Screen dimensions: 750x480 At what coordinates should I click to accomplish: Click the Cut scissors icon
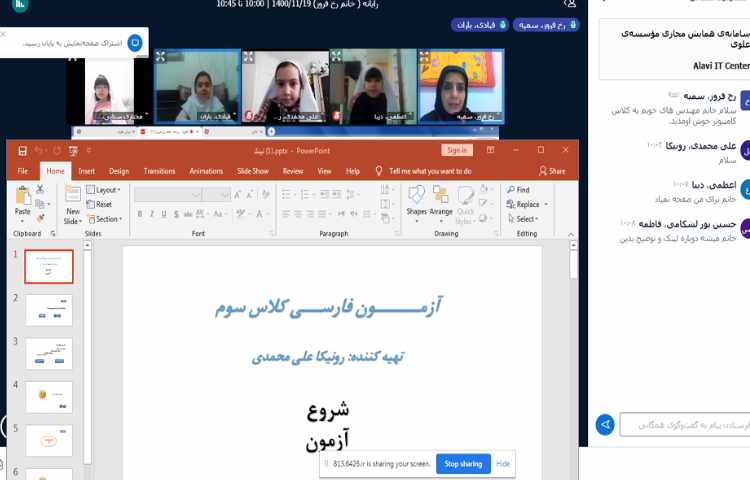point(40,189)
